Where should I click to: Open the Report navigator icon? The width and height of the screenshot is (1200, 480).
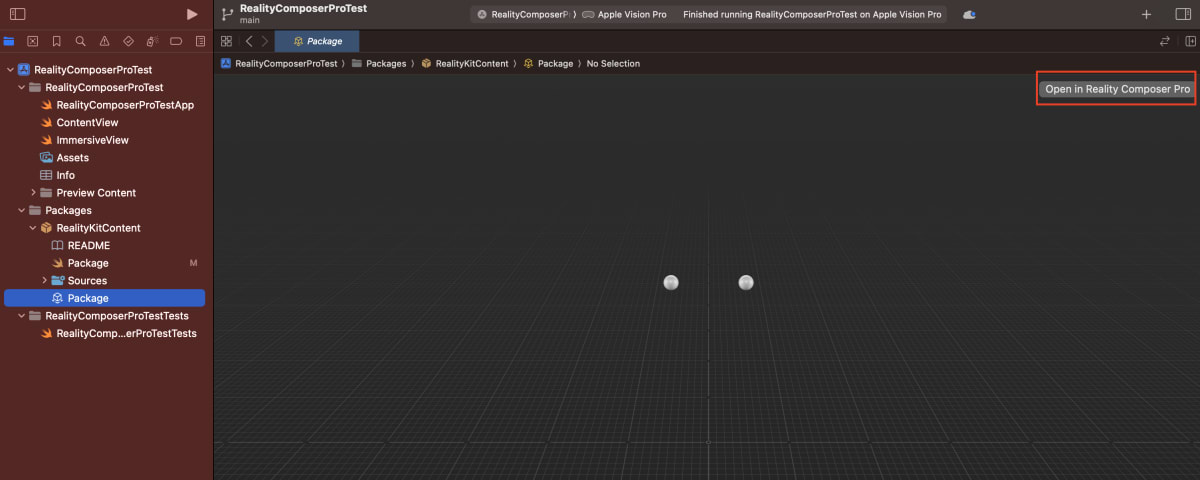pos(200,41)
